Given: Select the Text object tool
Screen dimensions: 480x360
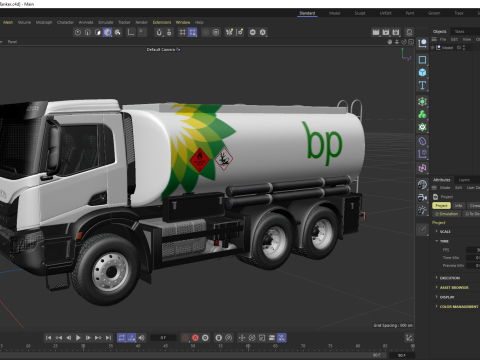Looking at the screenshot, I should click(422, 85).
